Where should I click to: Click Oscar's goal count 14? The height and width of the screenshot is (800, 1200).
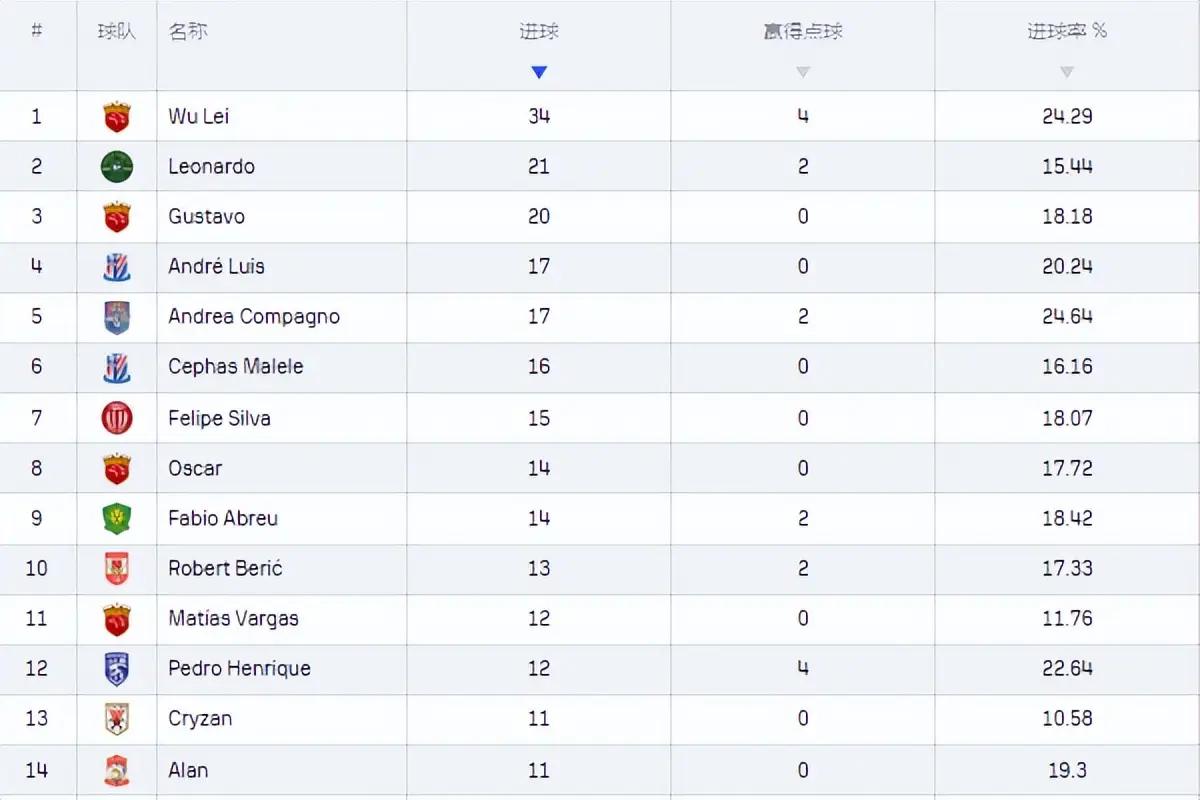pos(539,468)
